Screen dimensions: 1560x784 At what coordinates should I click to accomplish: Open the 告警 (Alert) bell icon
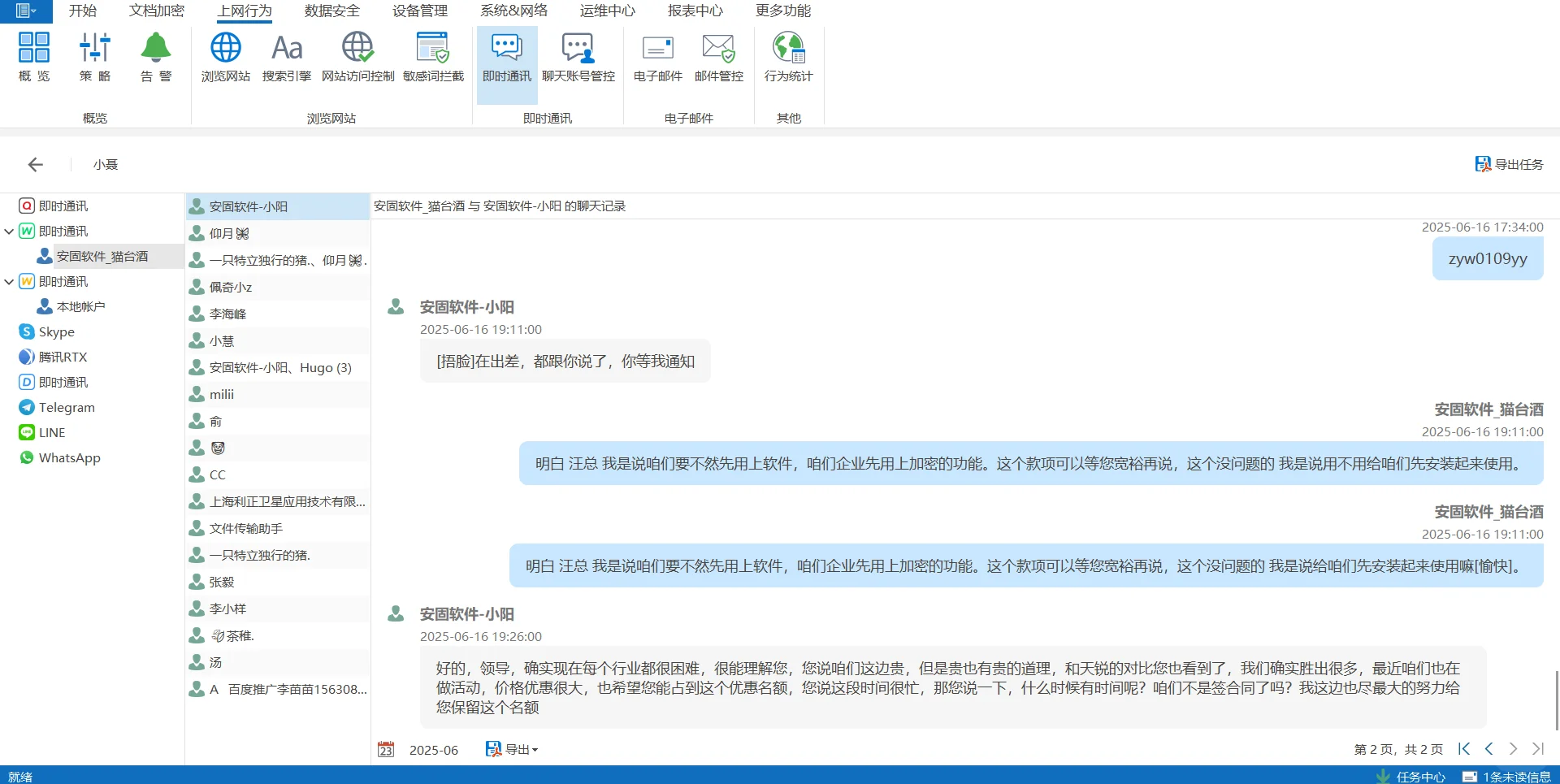click(155, 55)
